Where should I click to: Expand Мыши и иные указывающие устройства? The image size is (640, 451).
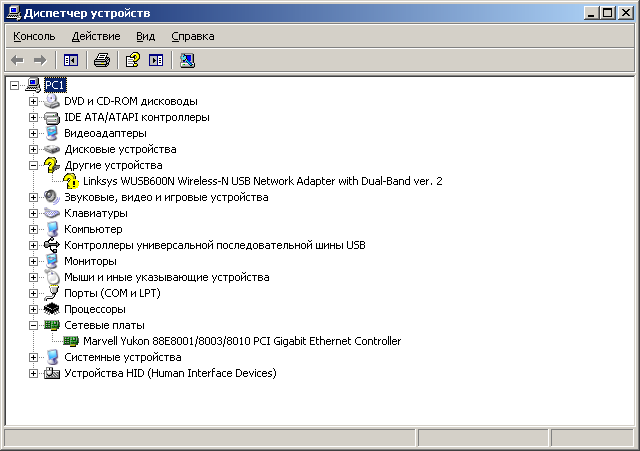33,278
